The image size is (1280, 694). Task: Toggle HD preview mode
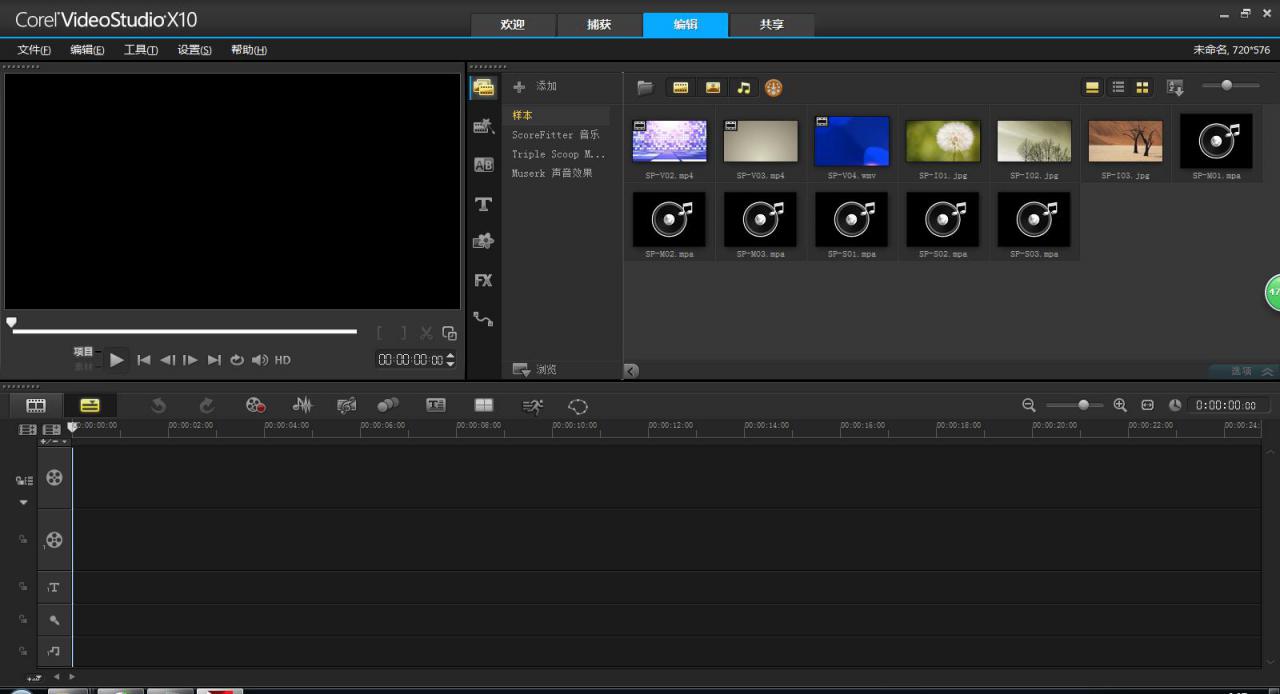(x=283, y=360)
